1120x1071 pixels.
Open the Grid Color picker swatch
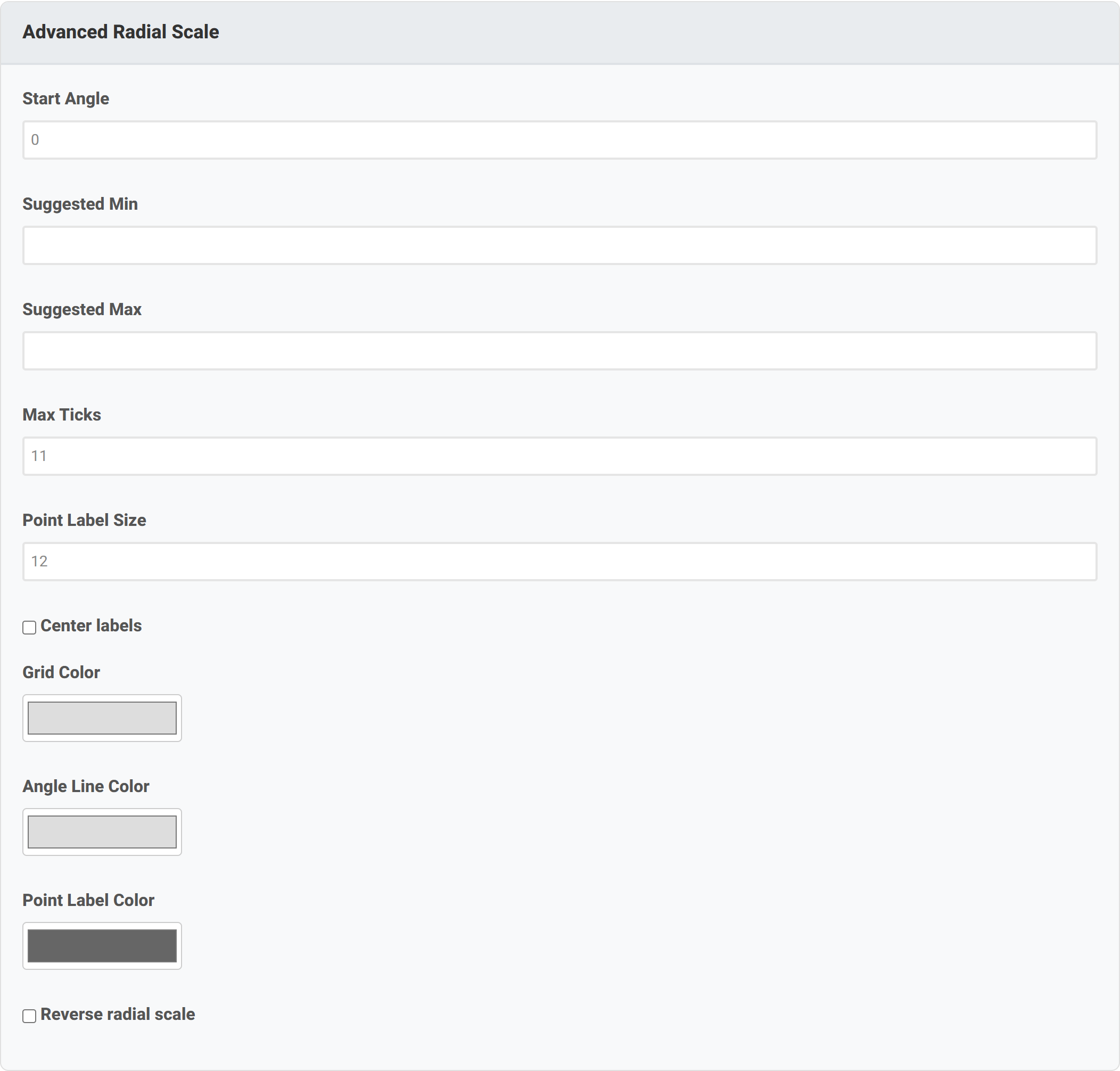point(102,718)
